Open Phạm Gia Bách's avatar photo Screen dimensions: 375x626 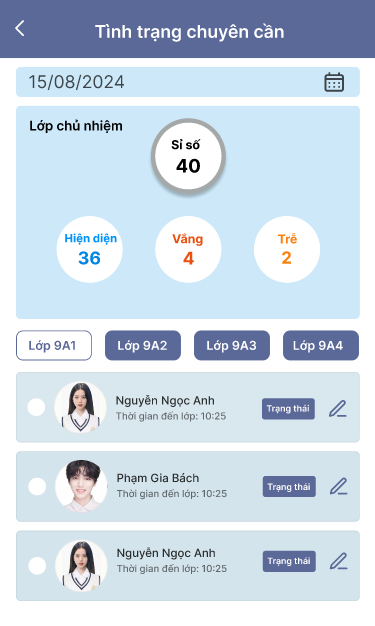(x=81, y=486)
